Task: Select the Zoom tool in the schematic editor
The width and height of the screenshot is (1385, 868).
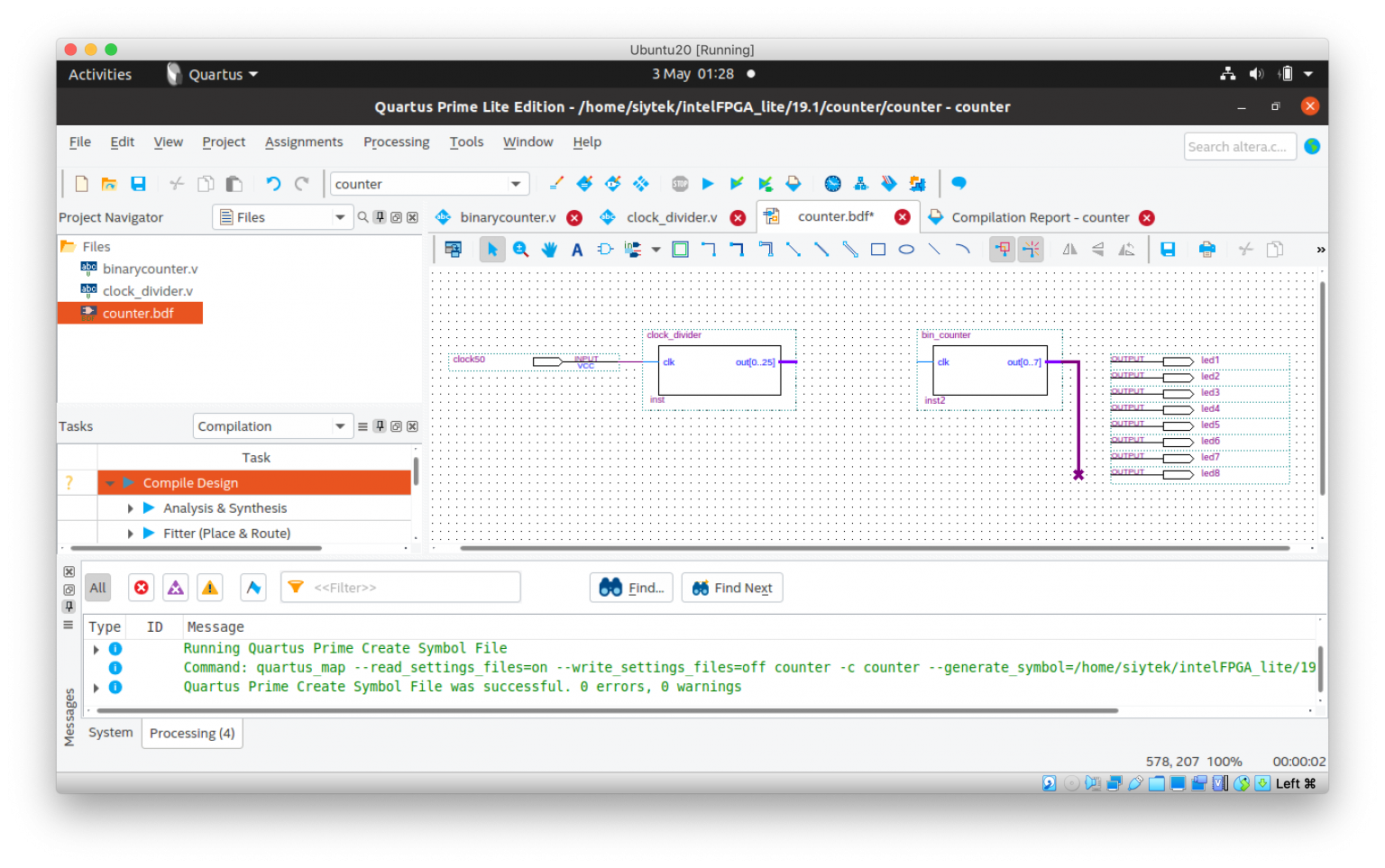Action: tap(519, 249)
